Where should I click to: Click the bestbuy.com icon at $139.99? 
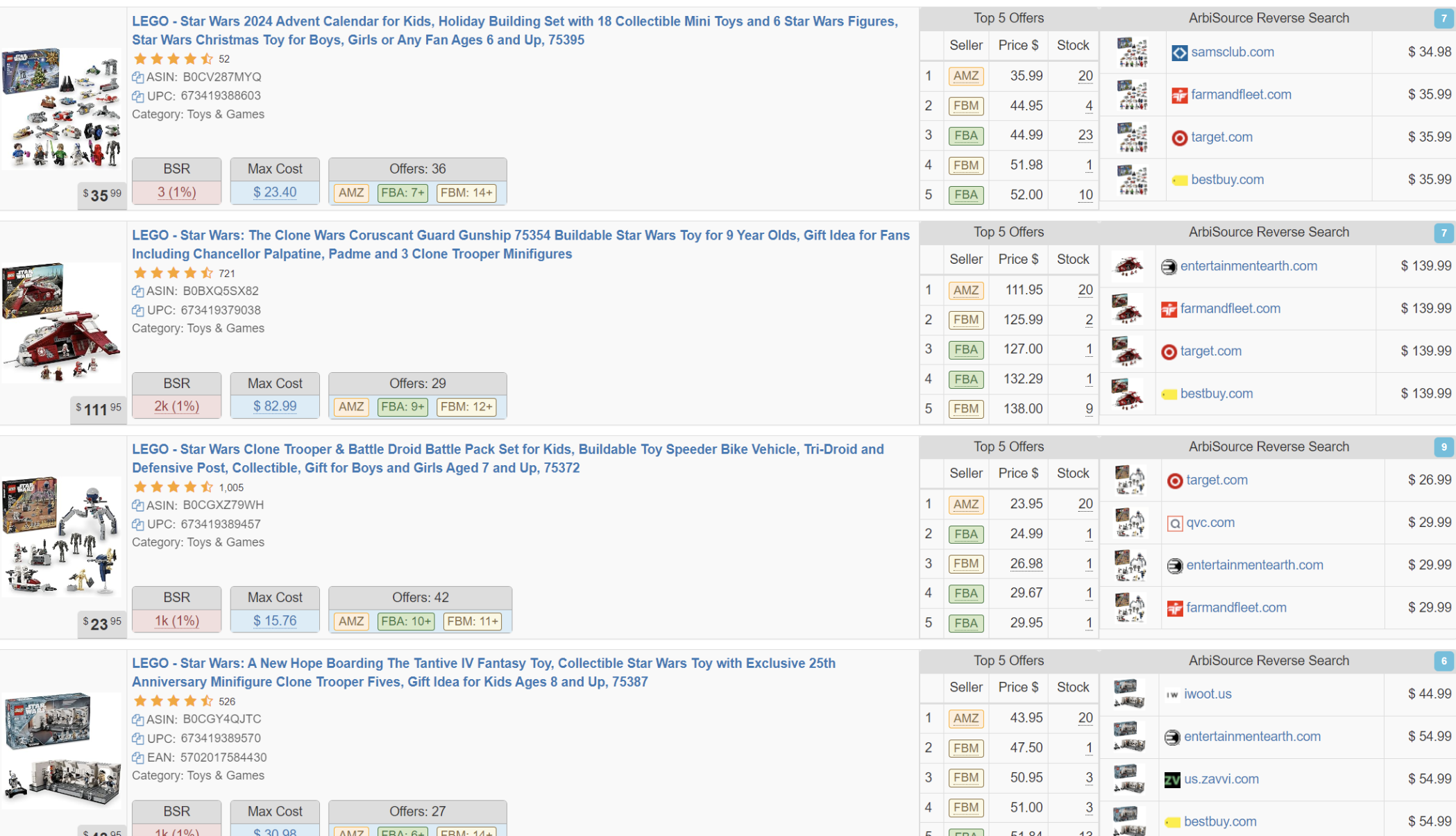[1169, 394]
